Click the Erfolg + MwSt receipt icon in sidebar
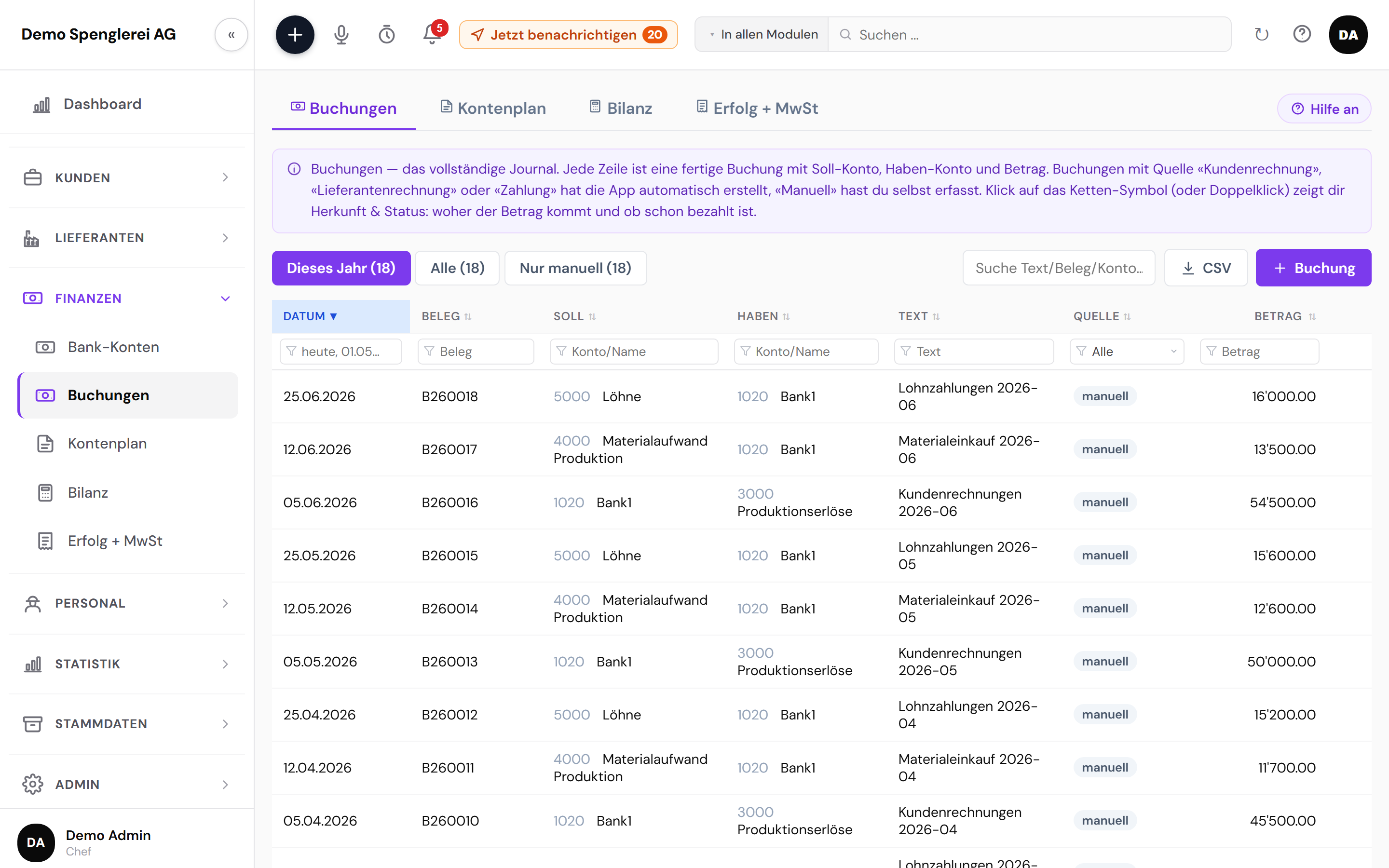This screenshot has width=1389, height=868. coord(45,541)
